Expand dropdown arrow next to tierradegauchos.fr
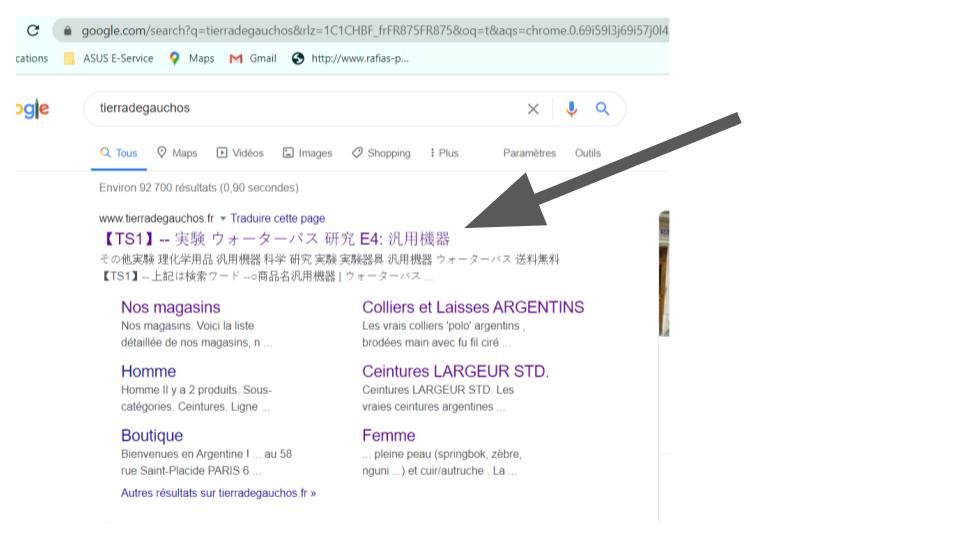Image resolution: width=960 pixels, height=540 pixels. coord(223,219)
